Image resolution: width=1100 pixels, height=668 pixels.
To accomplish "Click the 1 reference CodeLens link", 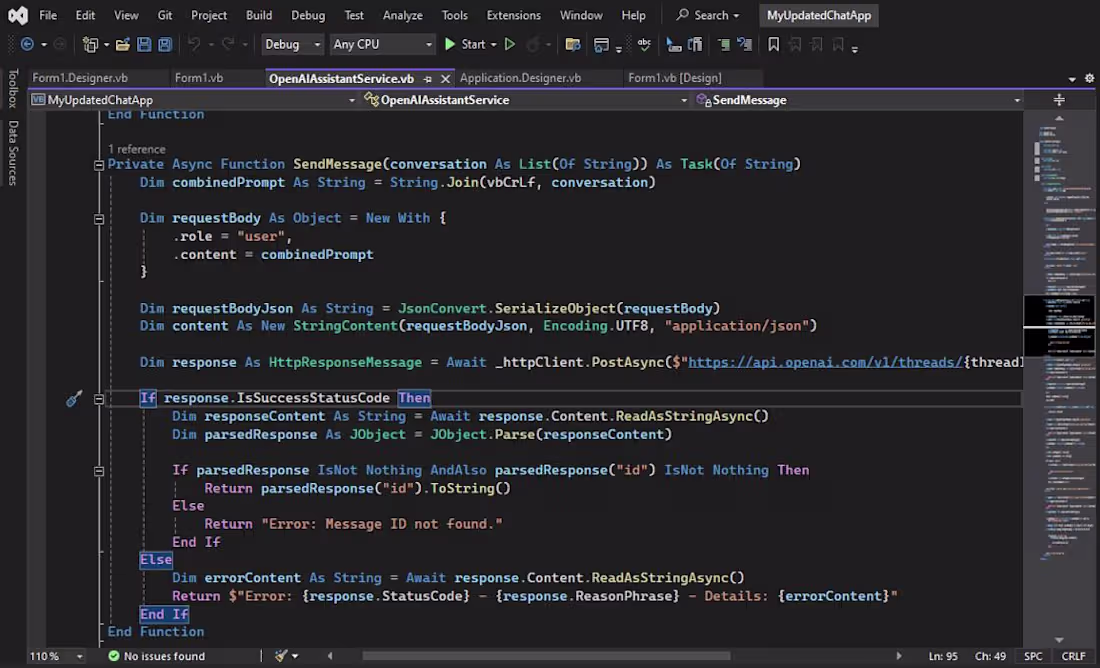I will point(137,149).
